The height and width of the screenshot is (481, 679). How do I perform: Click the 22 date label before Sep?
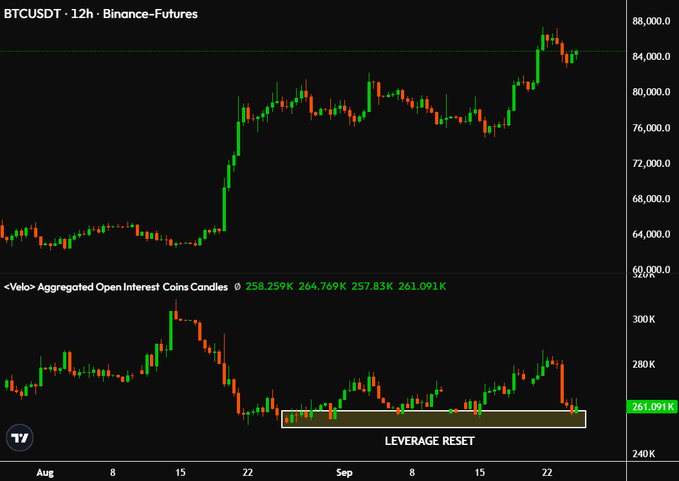(248, 472)
